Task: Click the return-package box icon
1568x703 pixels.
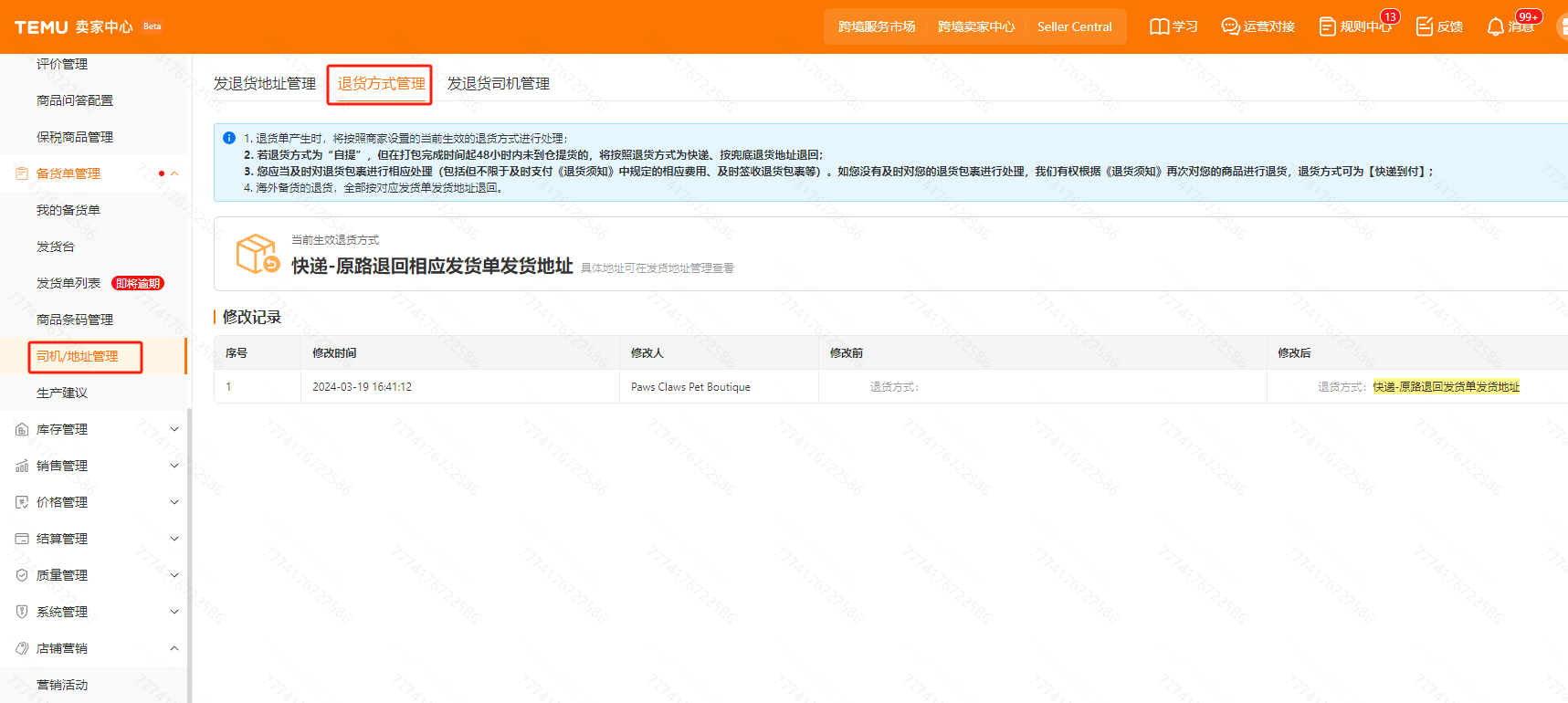Action: tap(258, 254)
